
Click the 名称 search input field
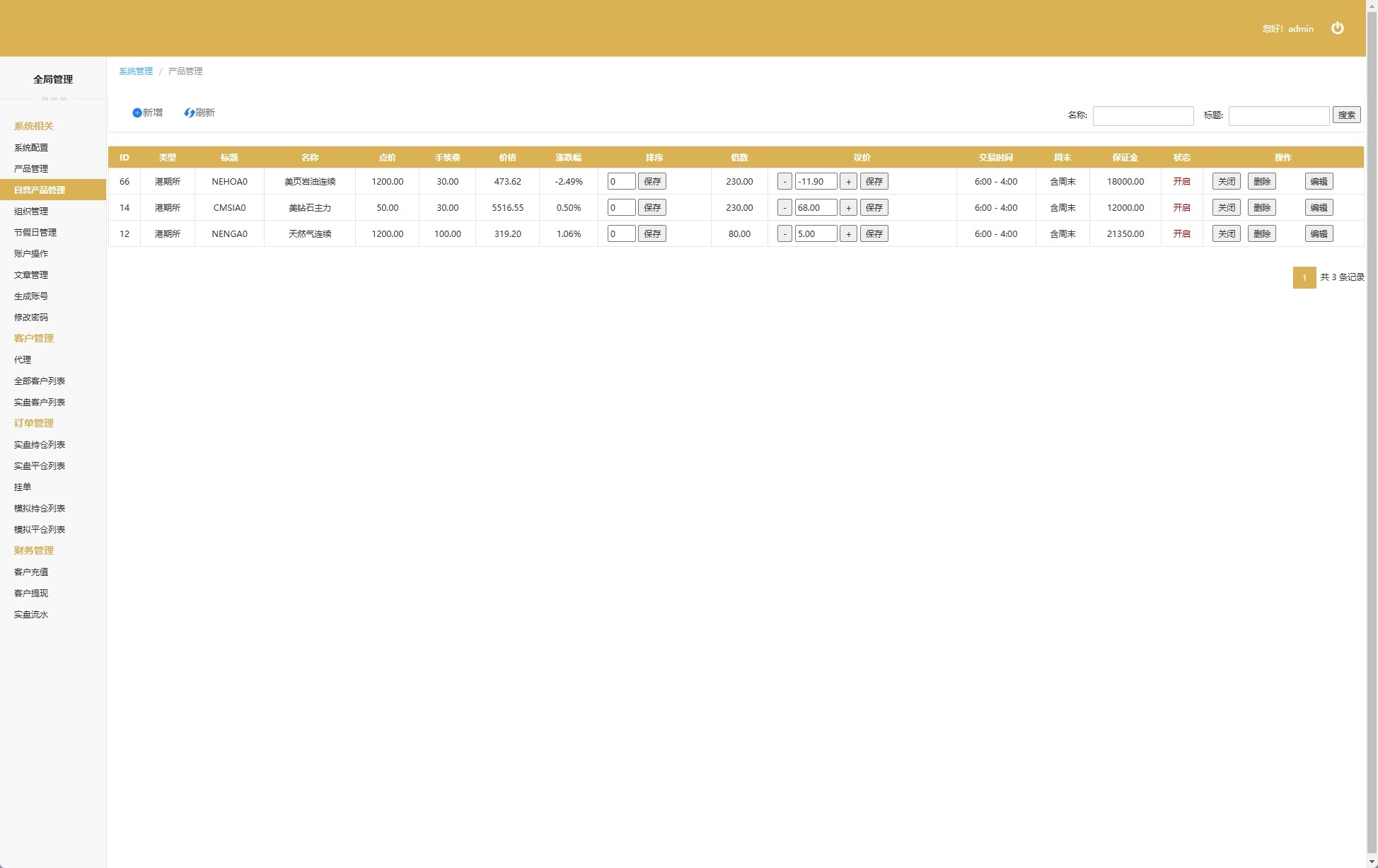tap(1142, 116)
